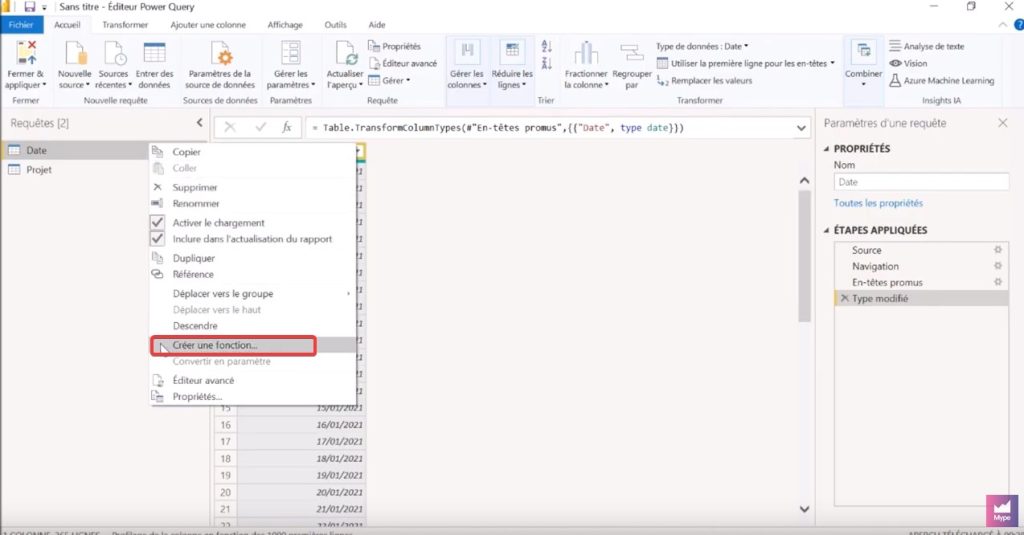Click the save icon in title bar

(x=29, y=7)
